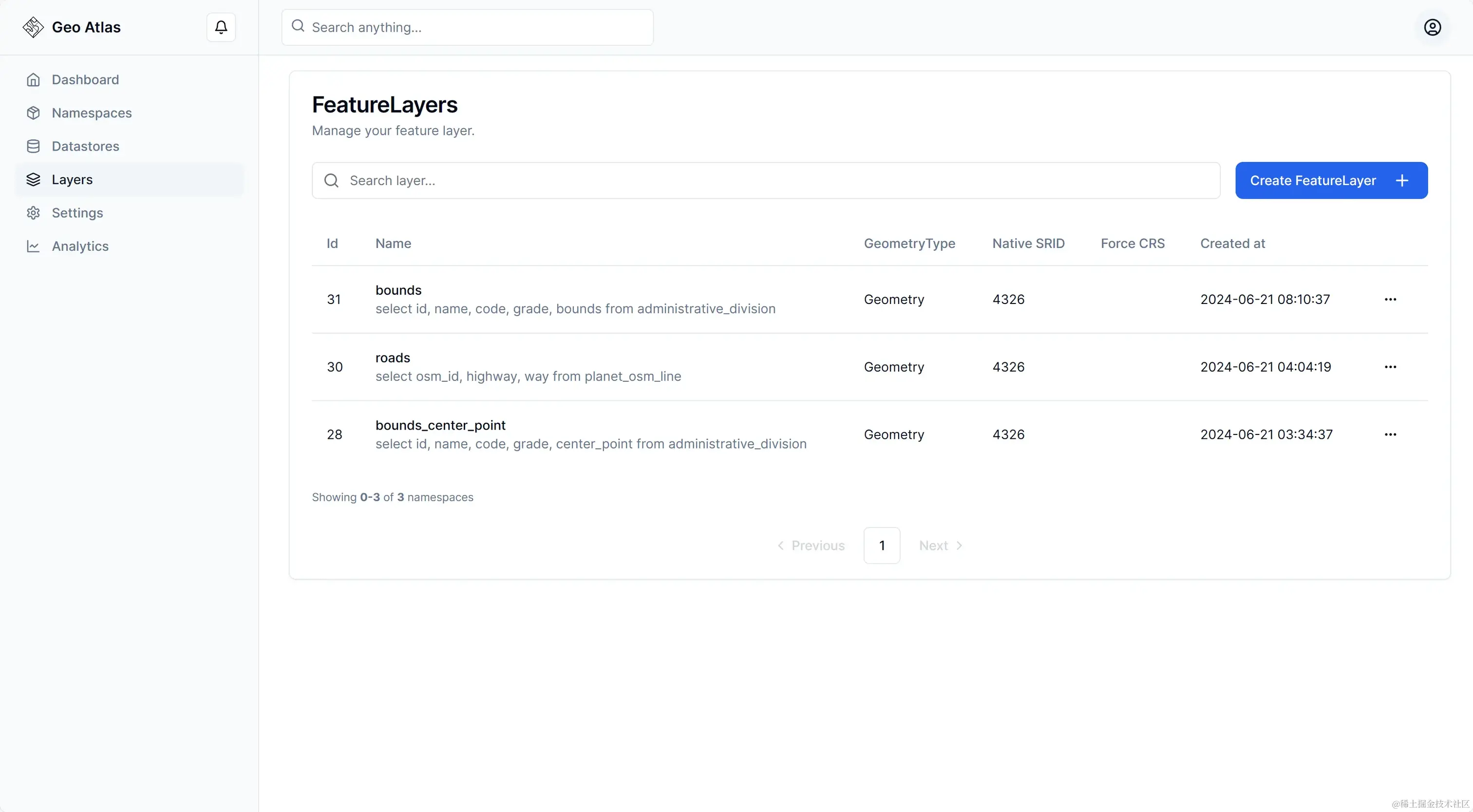
Task: Click the Create FeatureLayer button
Action: tap(1331, 180)
